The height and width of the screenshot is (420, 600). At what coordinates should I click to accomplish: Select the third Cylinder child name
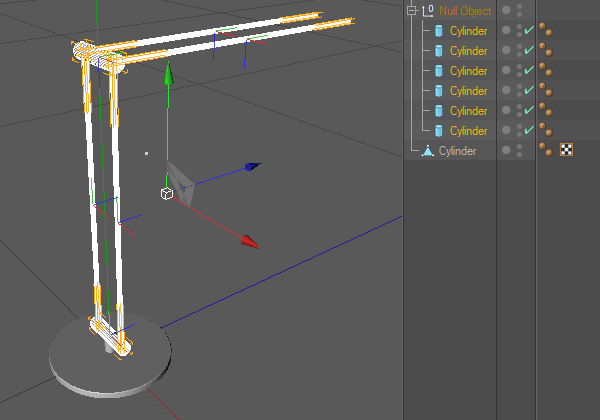click(468, 71)
